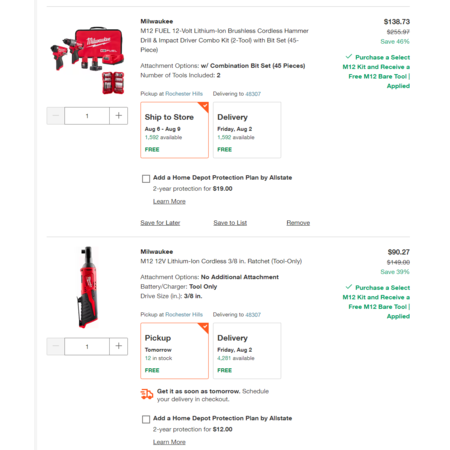Image resolution: width=450 pixels, height=450 pixels.
Task: Decrease quantity of the M12 ratchet
Action: click(55, 346)
